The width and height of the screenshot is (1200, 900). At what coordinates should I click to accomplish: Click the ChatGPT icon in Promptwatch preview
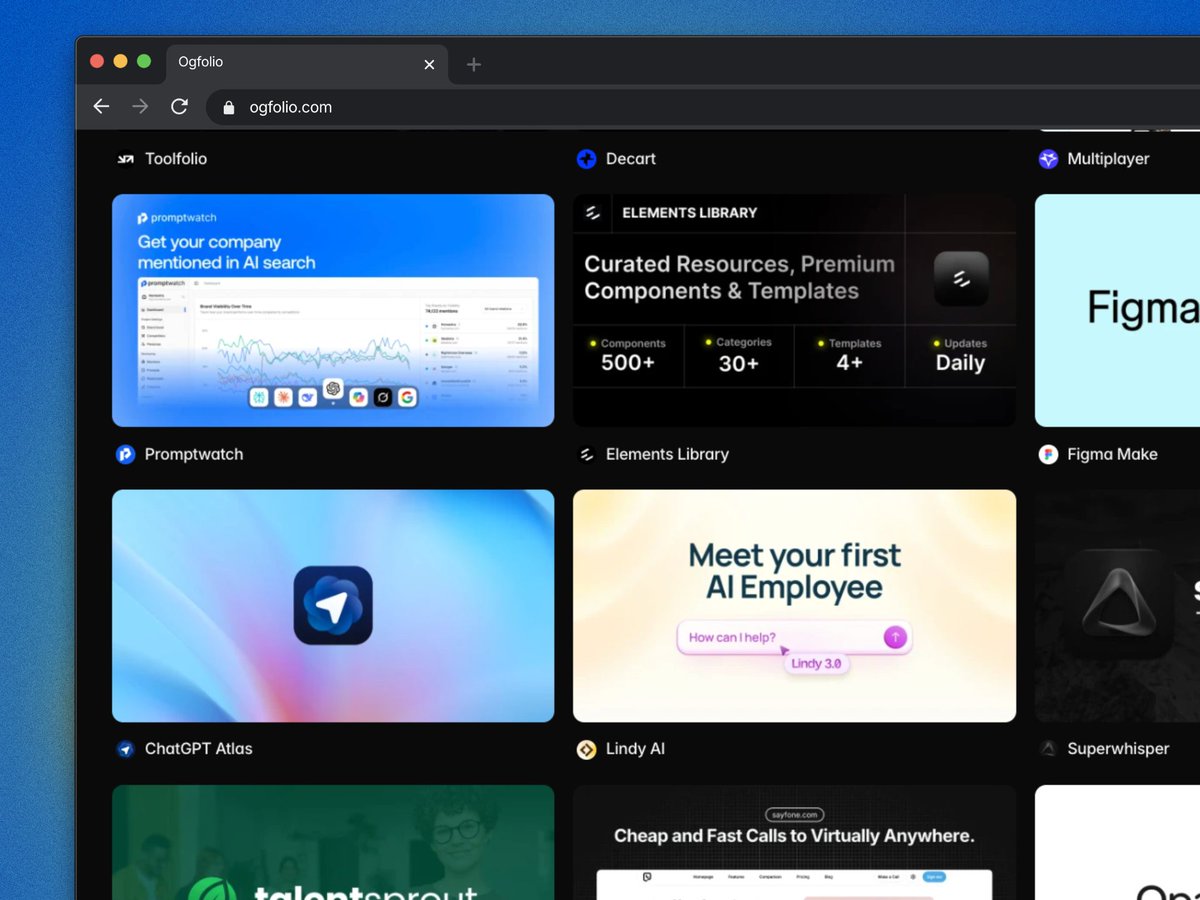click(x=333, y=389)
